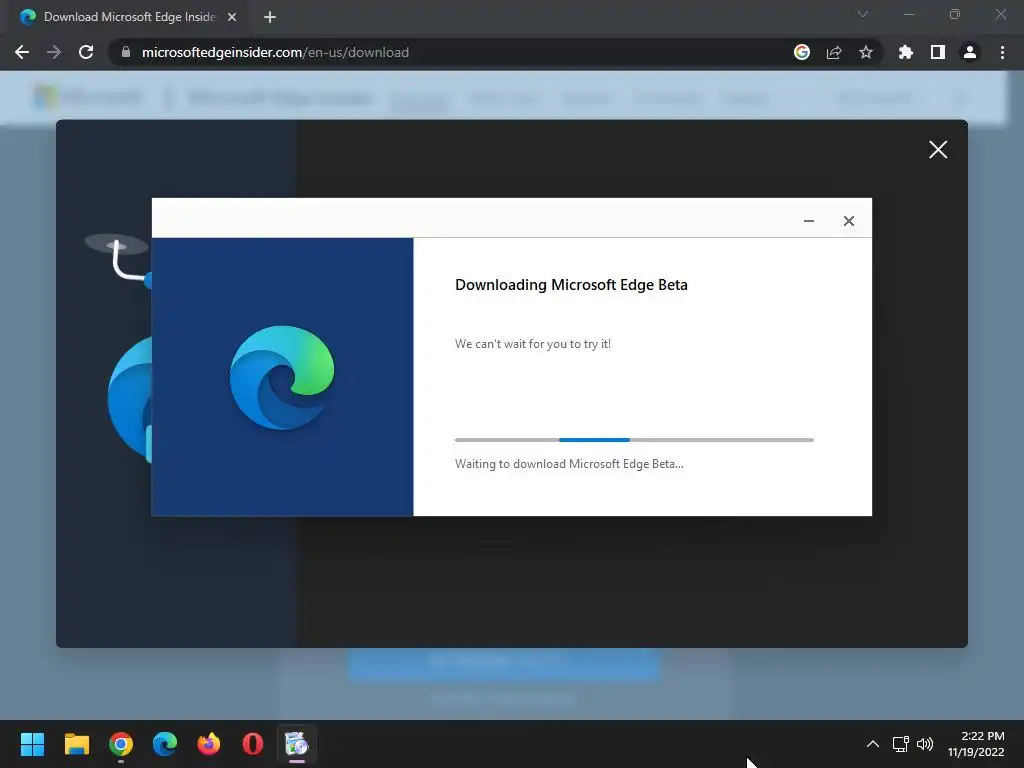The height and width of the screenshot is (768, 1024).
Task: Open the volume control in tray
Action: 925,744
